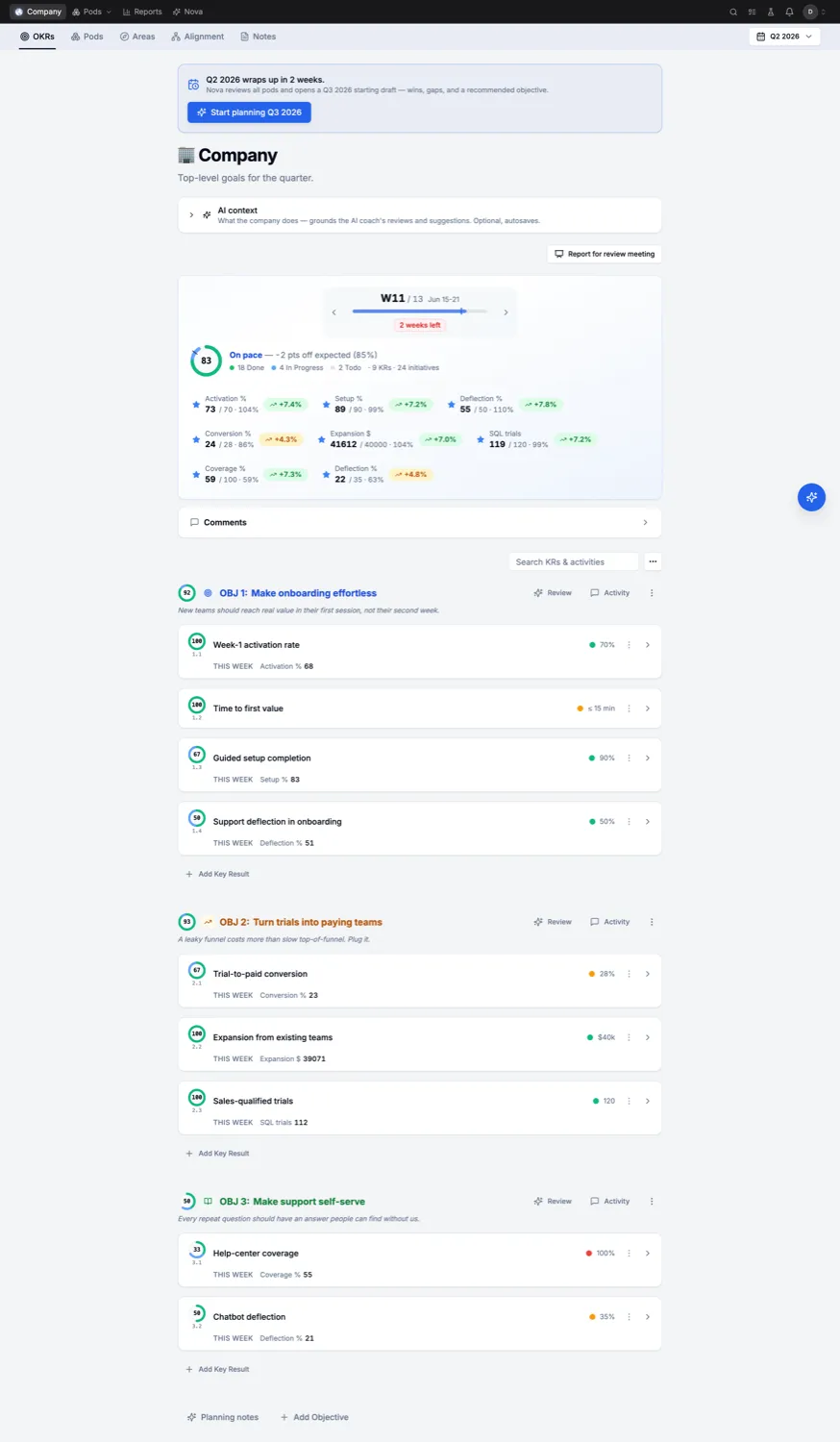Click Help-center coverage key result title

pos(256,1254)
